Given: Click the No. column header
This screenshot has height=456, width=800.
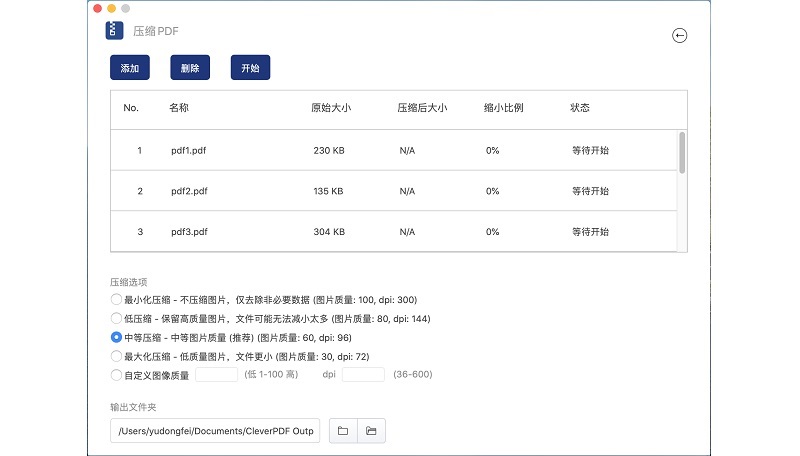Looking at the screenshot, I should [131, 108].
